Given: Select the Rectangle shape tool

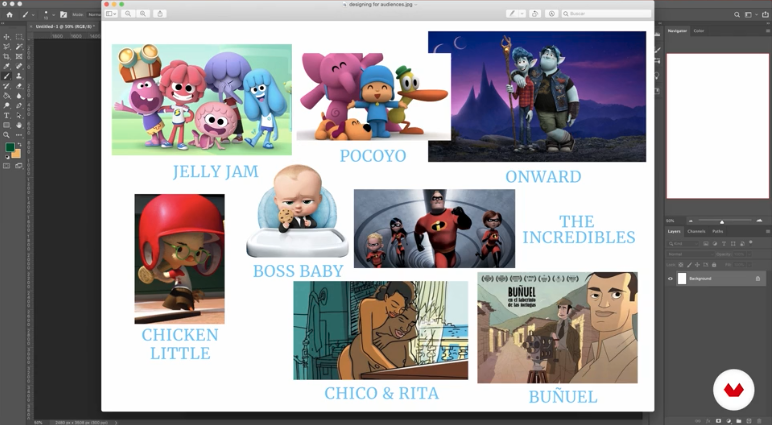Looking at the screenshot, I should click(6, 125).
